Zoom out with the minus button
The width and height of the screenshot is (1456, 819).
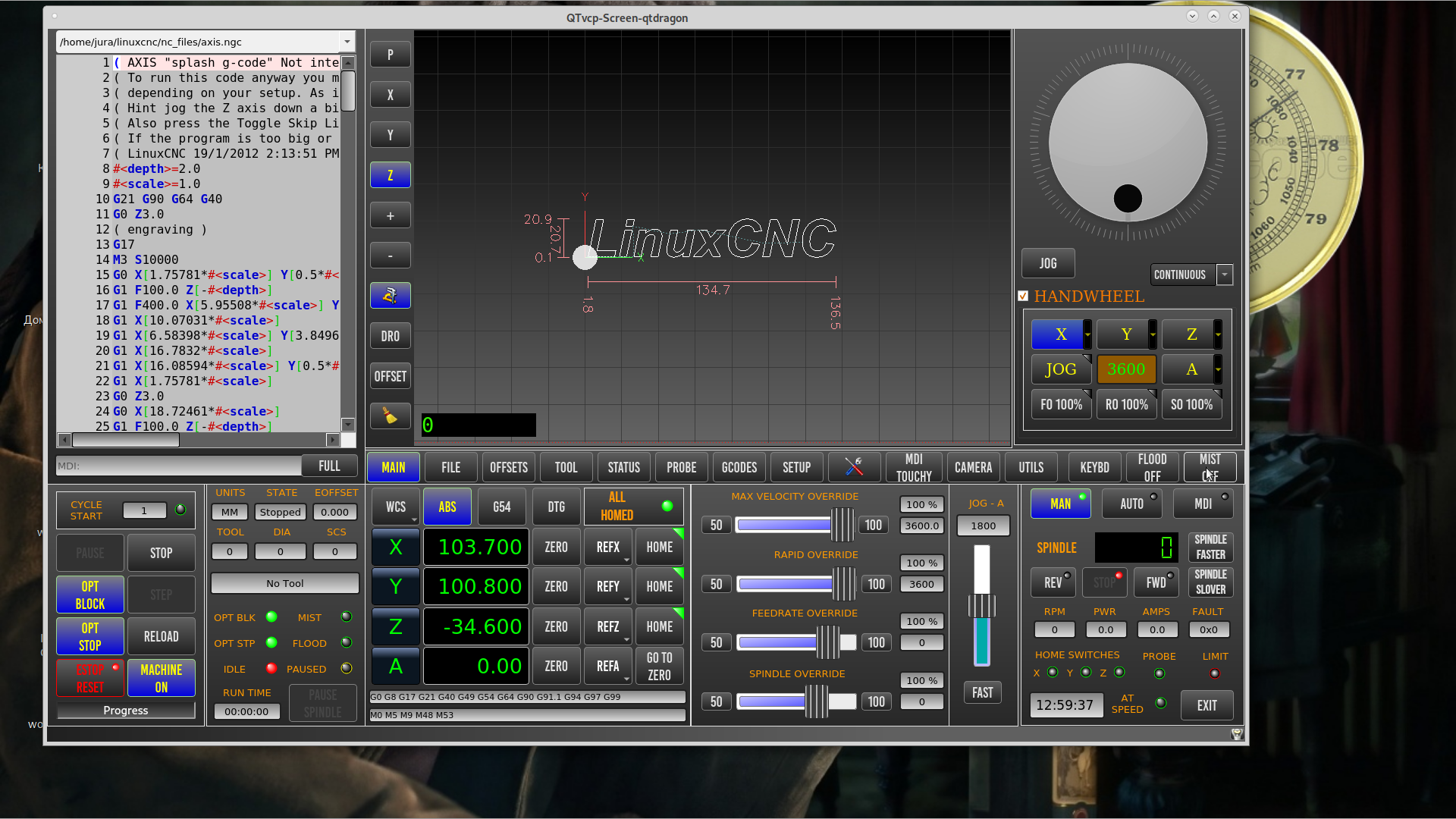[390, 256]
